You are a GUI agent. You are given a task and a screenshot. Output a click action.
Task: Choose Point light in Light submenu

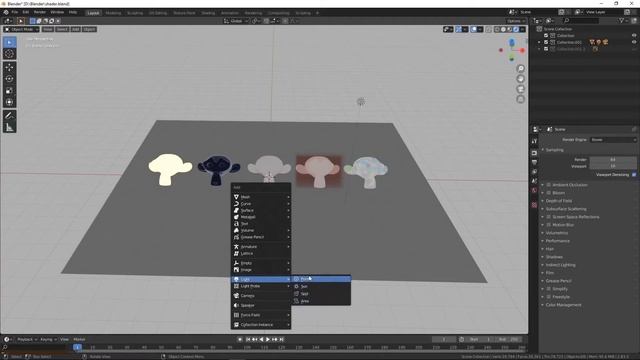click(321, 279)
